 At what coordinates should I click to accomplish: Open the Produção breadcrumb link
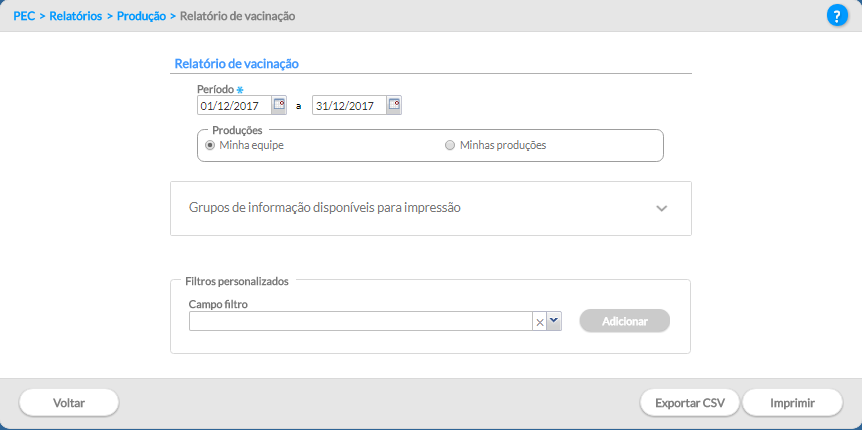tap(141, 16)
